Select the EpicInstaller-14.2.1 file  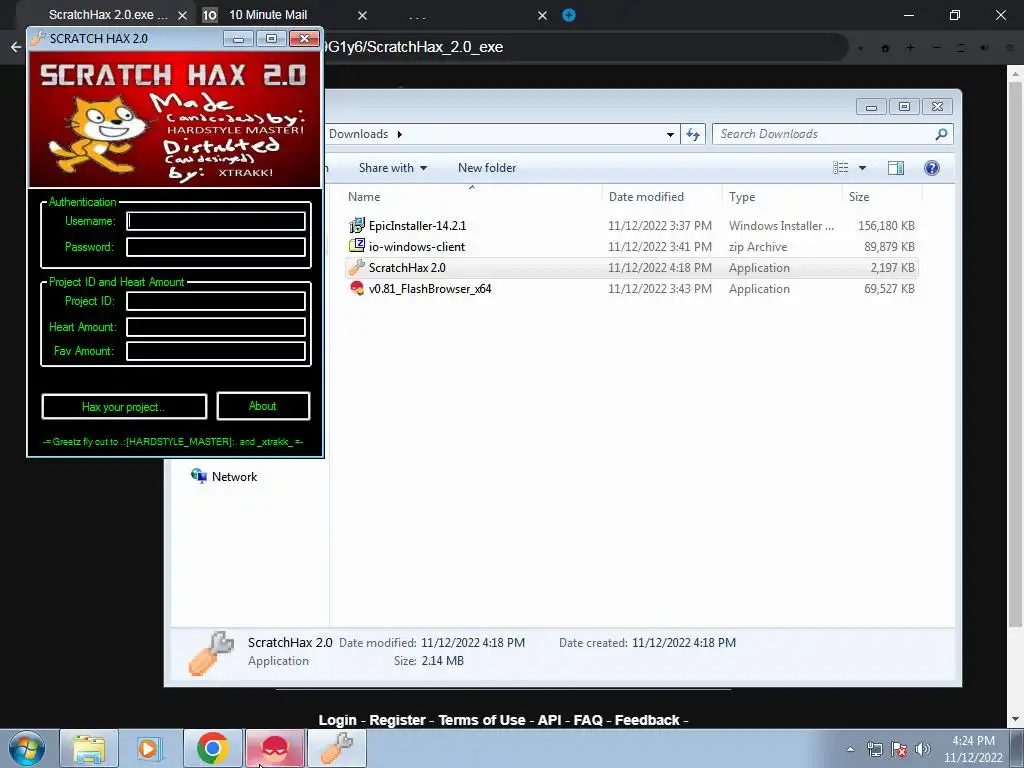[x=631, y=226]
